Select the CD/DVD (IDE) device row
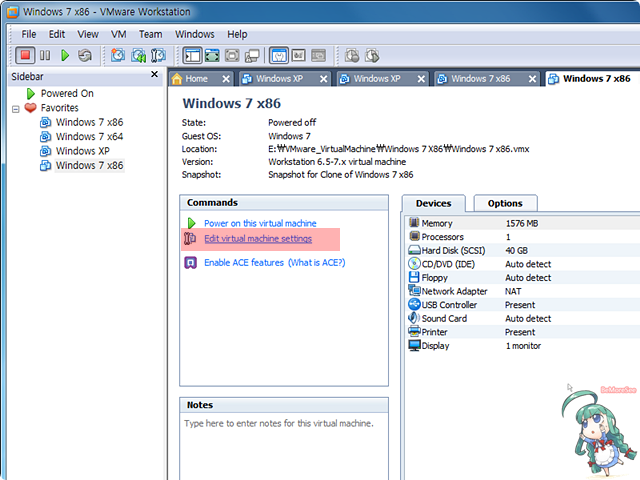Image resolution: width=640 pixels, height=480 pixels. point(524,264)
